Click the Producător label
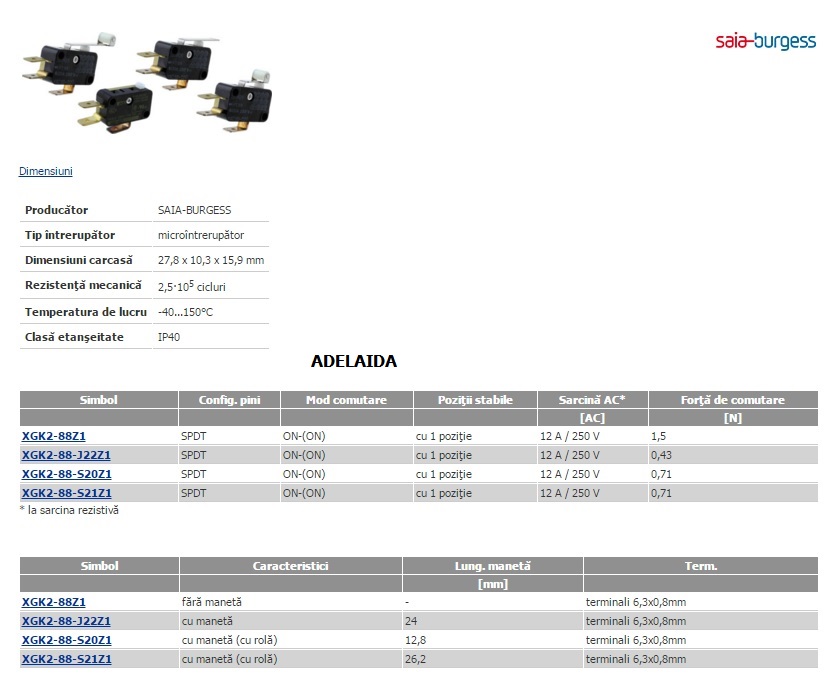Image resolution: width=826 pixels, height=684 pixels. tap(56, 210)
